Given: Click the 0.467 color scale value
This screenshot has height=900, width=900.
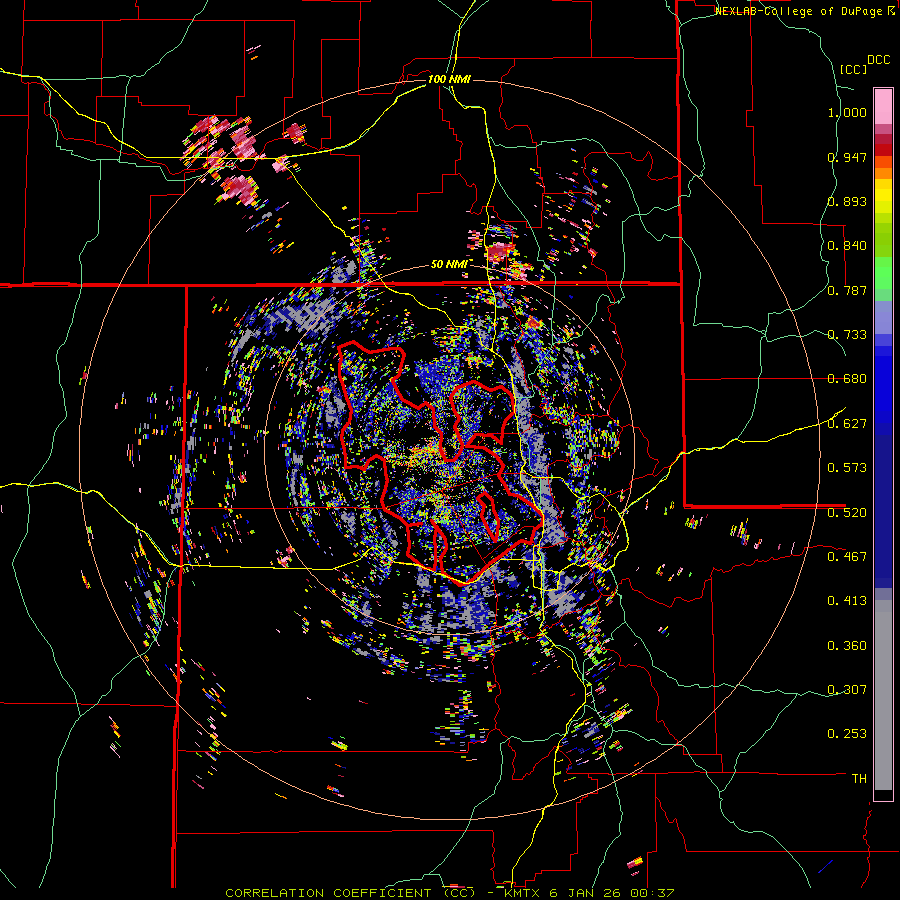Looking at the screenshot, I should point(847,556).
